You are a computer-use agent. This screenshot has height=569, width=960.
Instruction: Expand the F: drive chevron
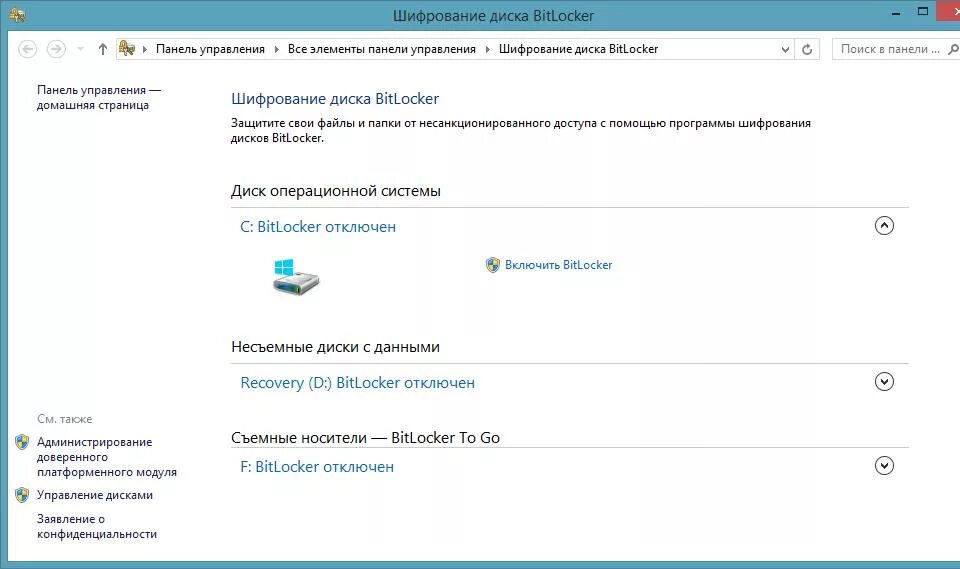(x=884, y=465)
